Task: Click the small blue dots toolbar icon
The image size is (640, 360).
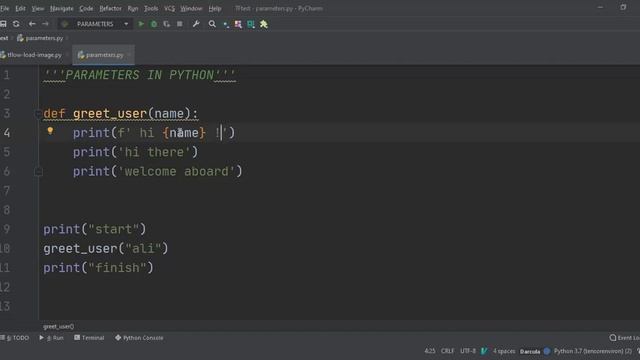Action: pyautogui.click(x=226, y=24)
